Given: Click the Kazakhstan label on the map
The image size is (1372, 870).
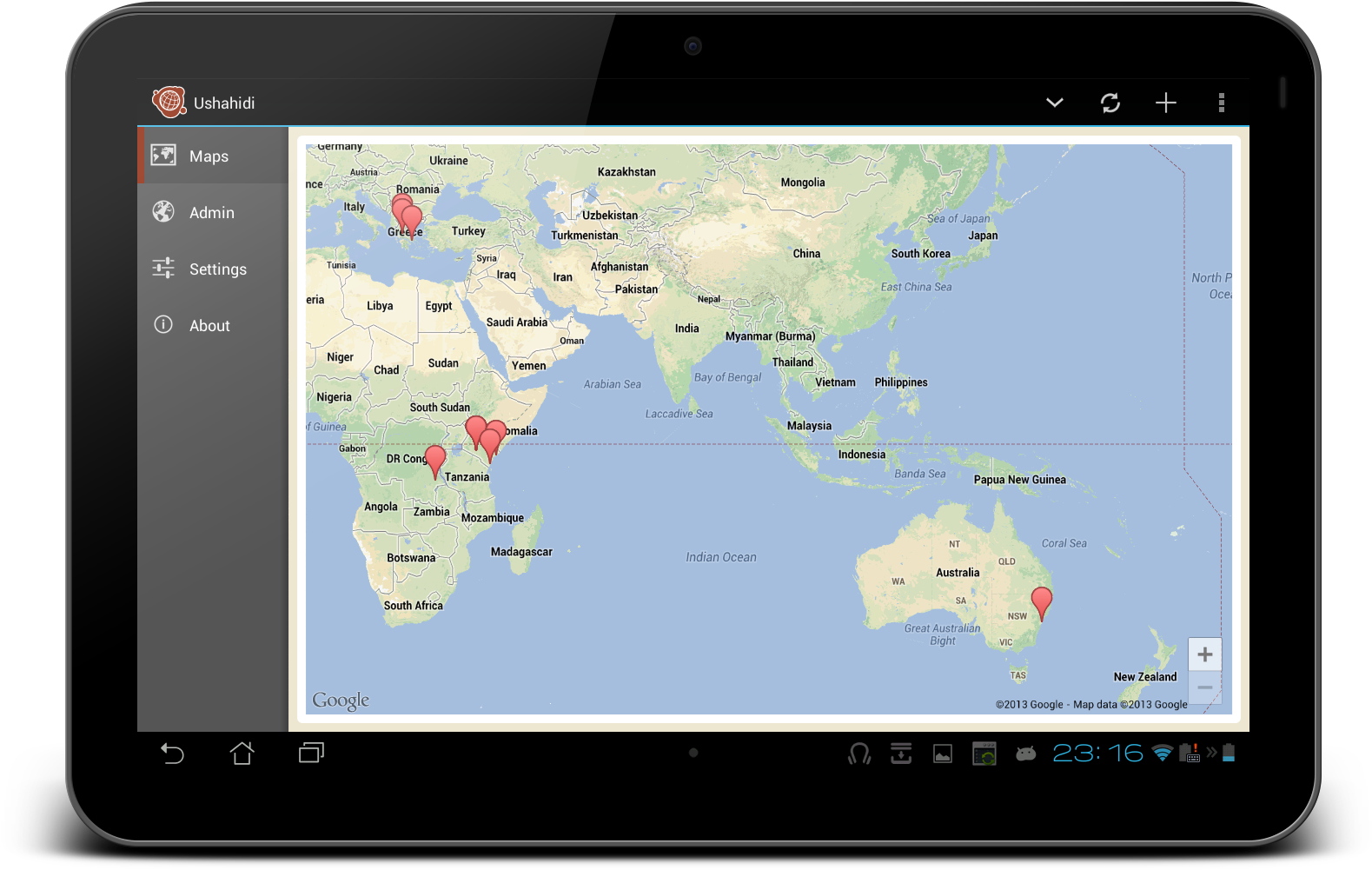Looking at the screenshot, I should pyautogui.click(x=626, y=172).
